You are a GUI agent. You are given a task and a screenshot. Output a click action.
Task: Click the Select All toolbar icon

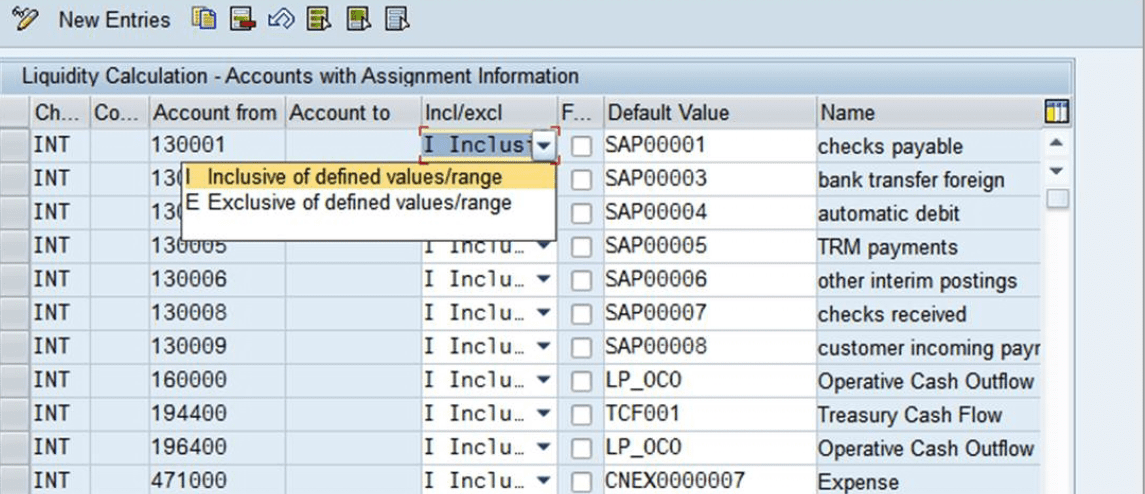point(319,19)
